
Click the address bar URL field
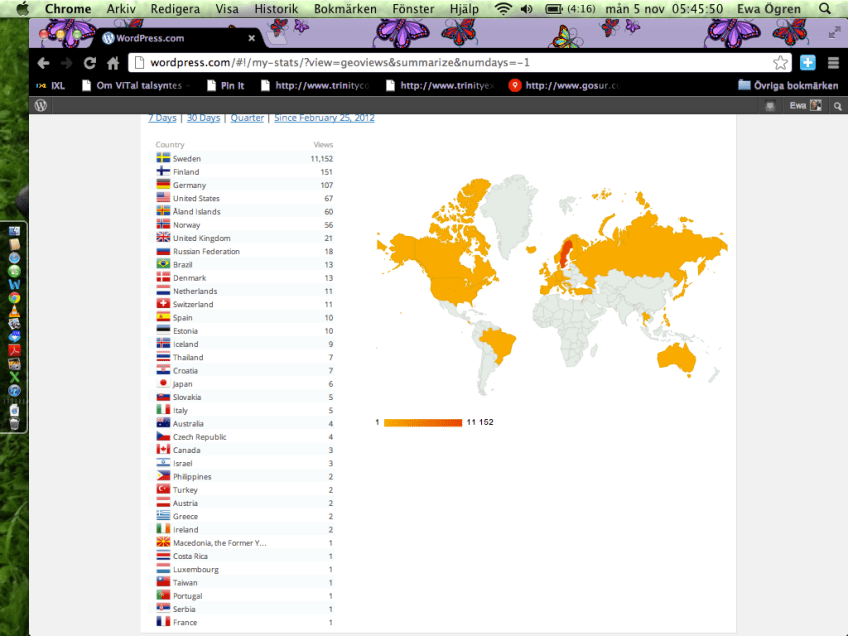(x=450, y=62)
